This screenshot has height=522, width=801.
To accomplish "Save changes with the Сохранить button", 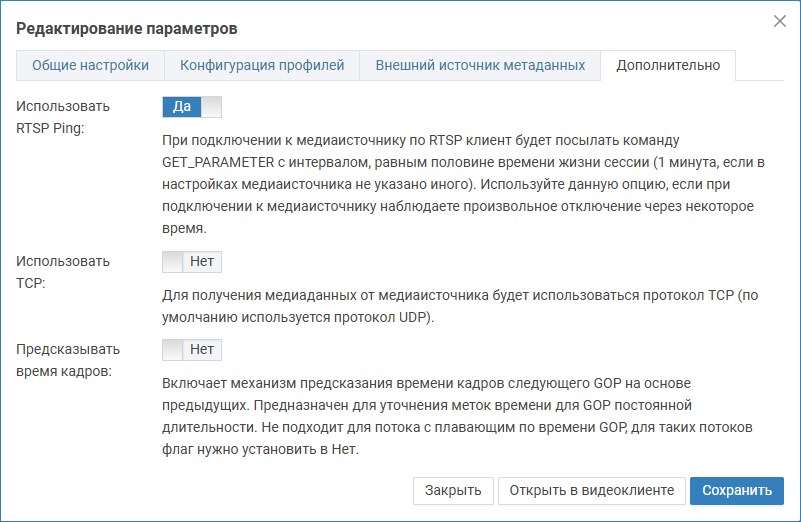I will pyautogui.click(x=737, y=490).
